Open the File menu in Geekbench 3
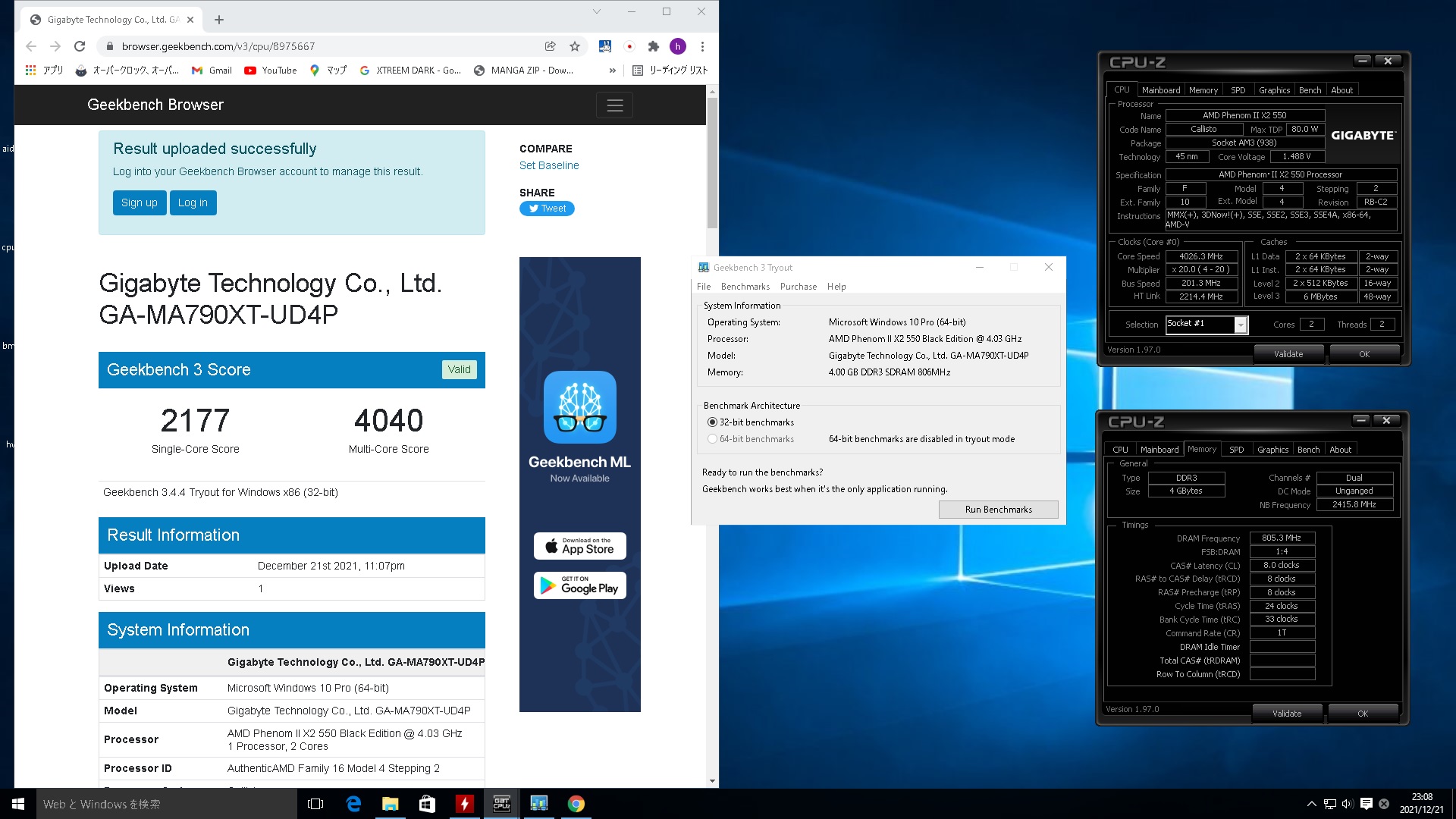Viewport: 1456px width, 819px height. tap(704, 287)
